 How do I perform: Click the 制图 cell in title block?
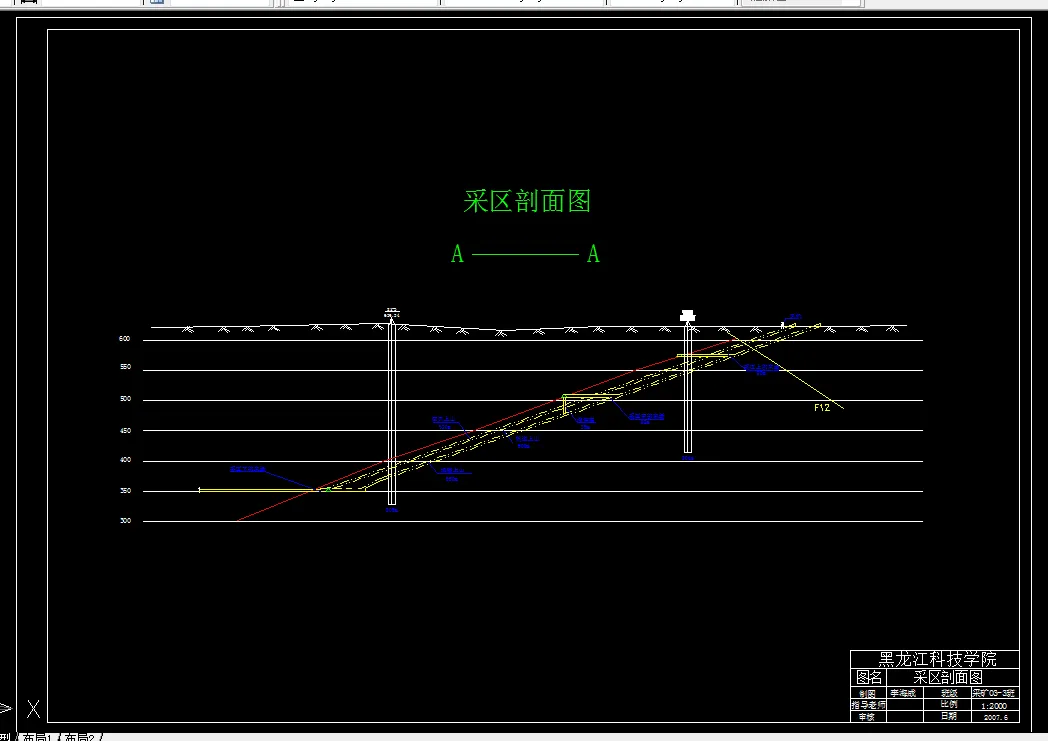(867, 694)
